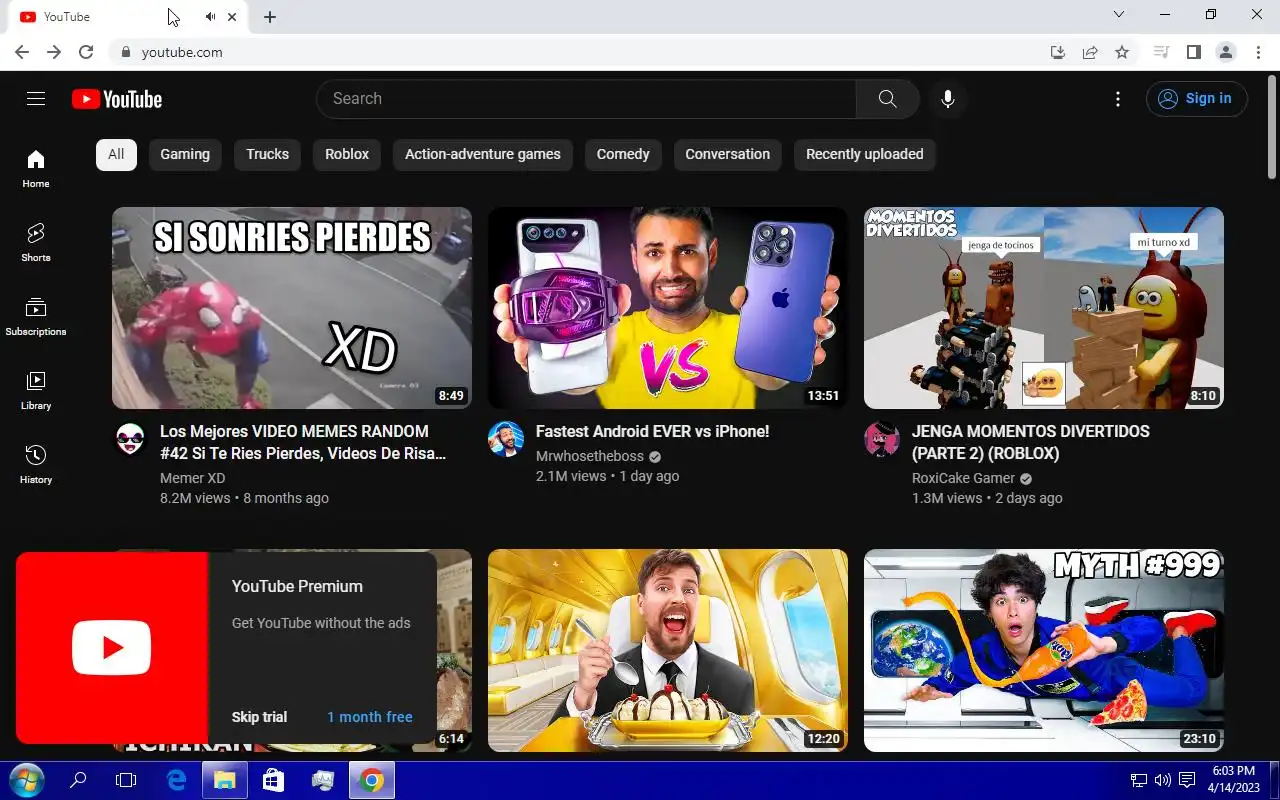This screenshot has height=800, width=1280.
Task: Open the YouTube settings three-dot menu
Action: click(1118, 99)
